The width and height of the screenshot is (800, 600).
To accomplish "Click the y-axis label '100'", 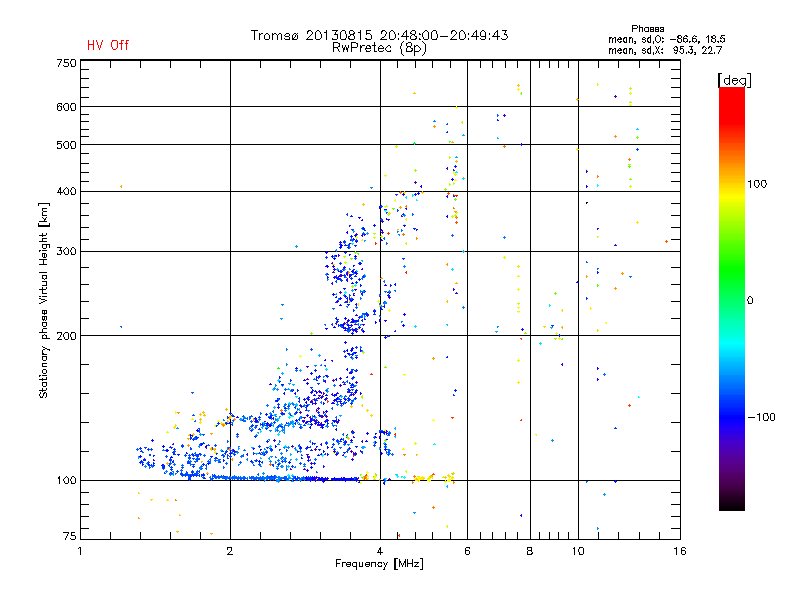I will [66, 481].
